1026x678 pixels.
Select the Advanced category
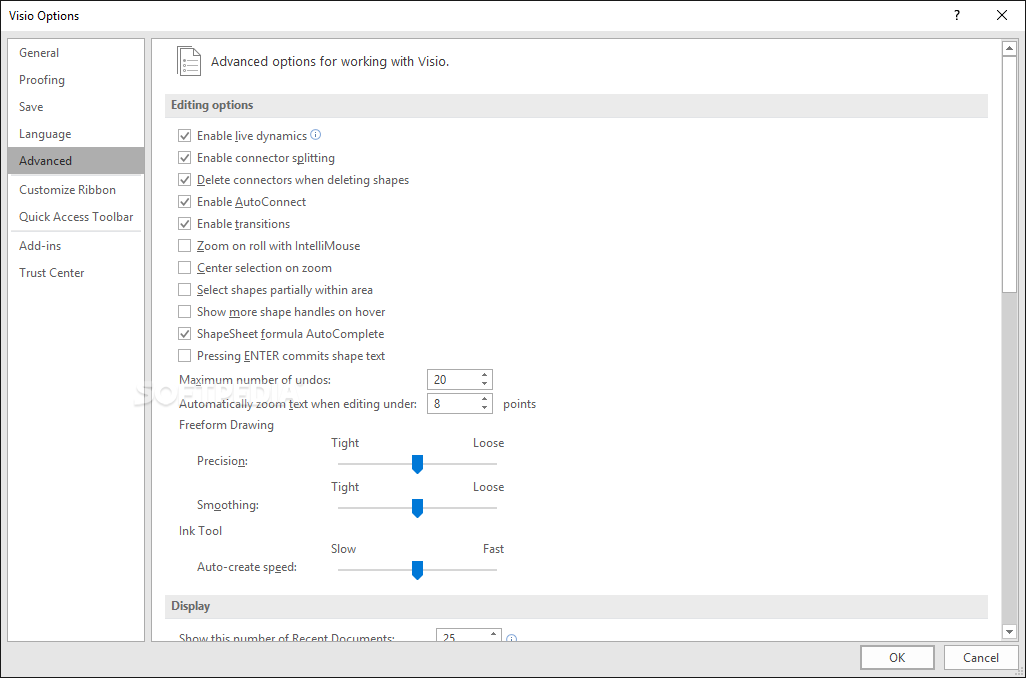pos(76,160)
